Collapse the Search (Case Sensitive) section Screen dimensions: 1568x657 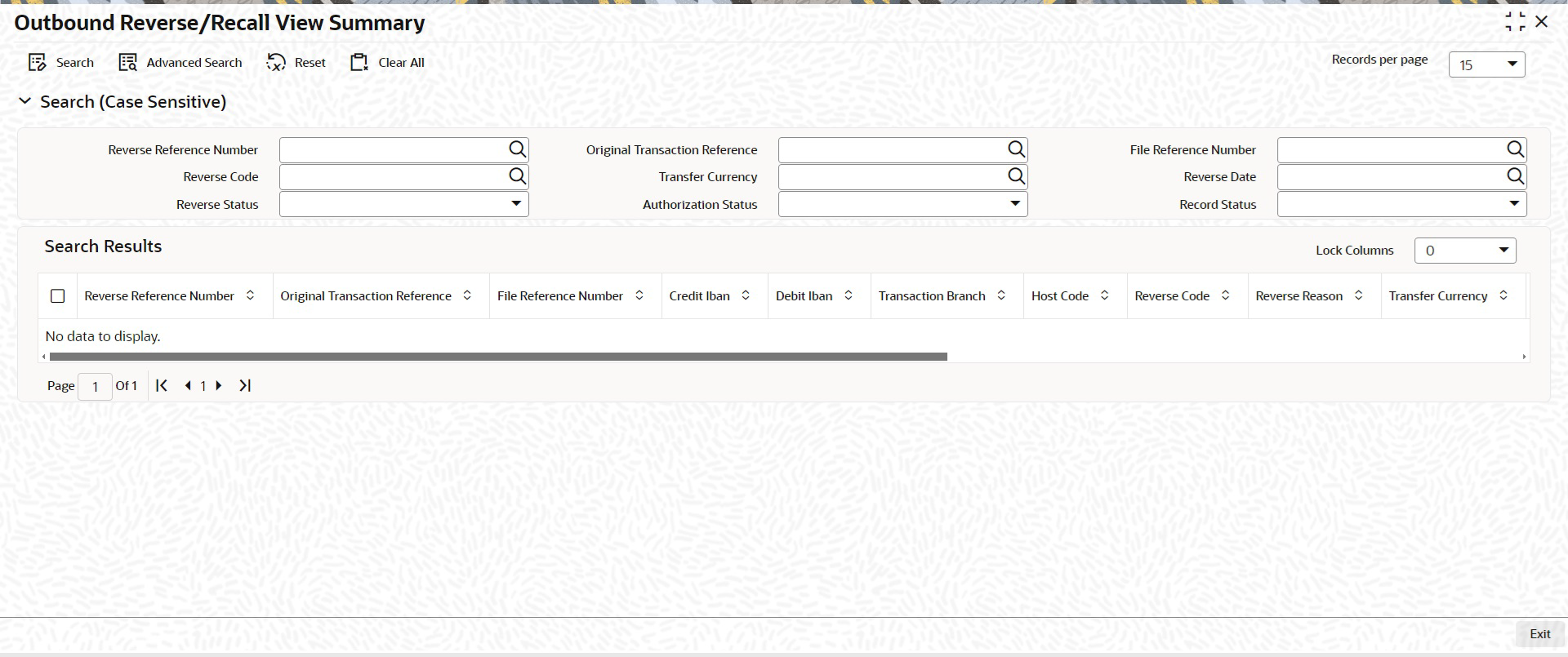click(x=25, y=101)
